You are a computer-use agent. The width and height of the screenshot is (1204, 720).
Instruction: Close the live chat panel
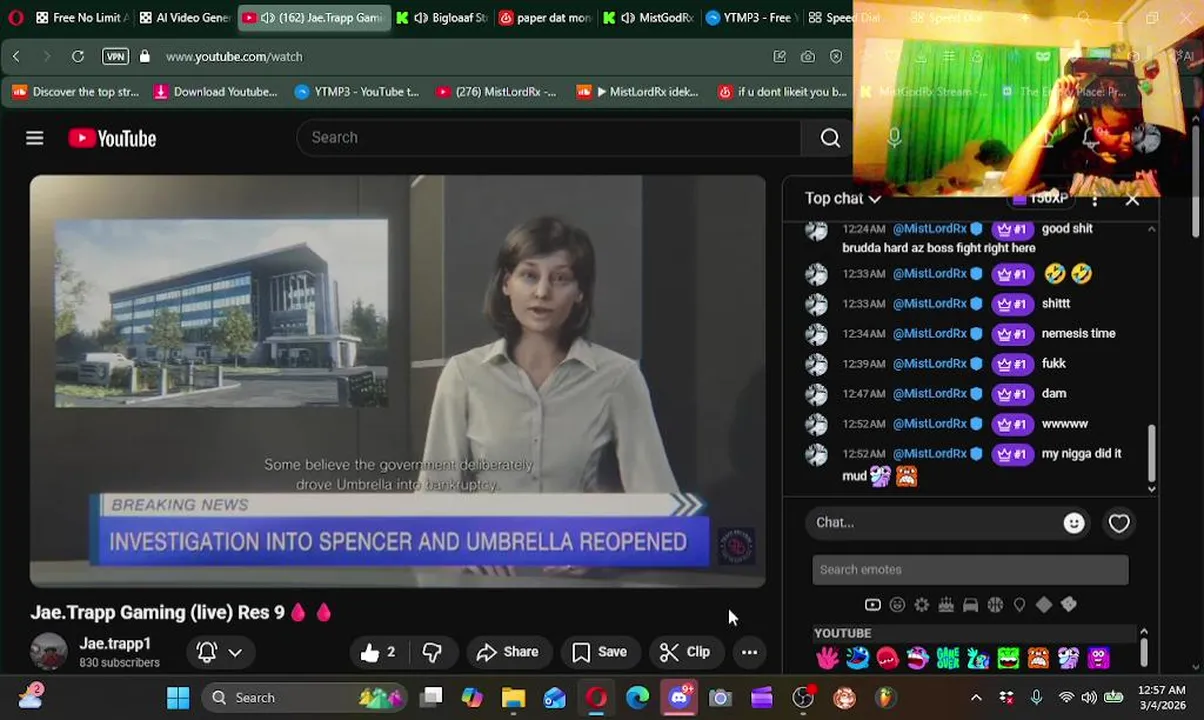1132,200
